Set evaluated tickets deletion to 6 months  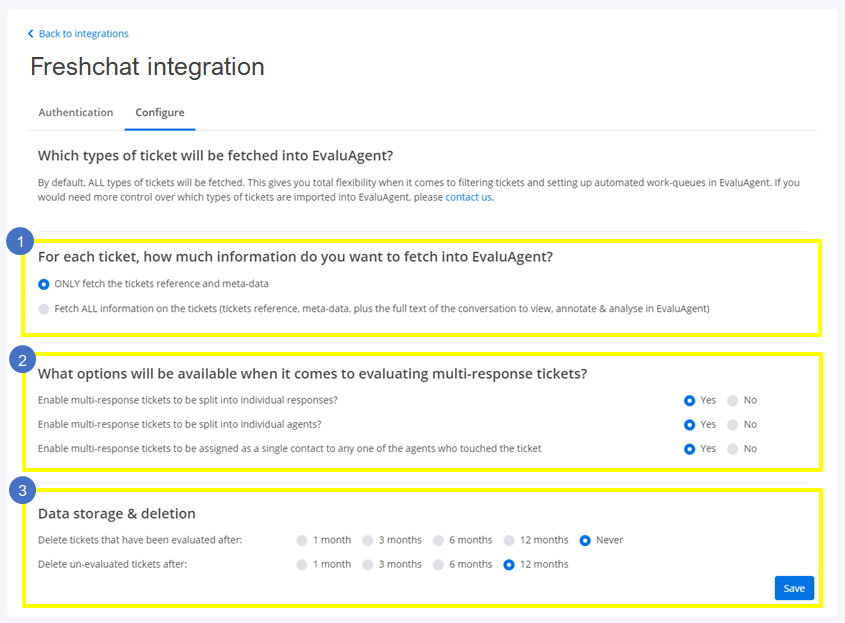pos(438,541)
